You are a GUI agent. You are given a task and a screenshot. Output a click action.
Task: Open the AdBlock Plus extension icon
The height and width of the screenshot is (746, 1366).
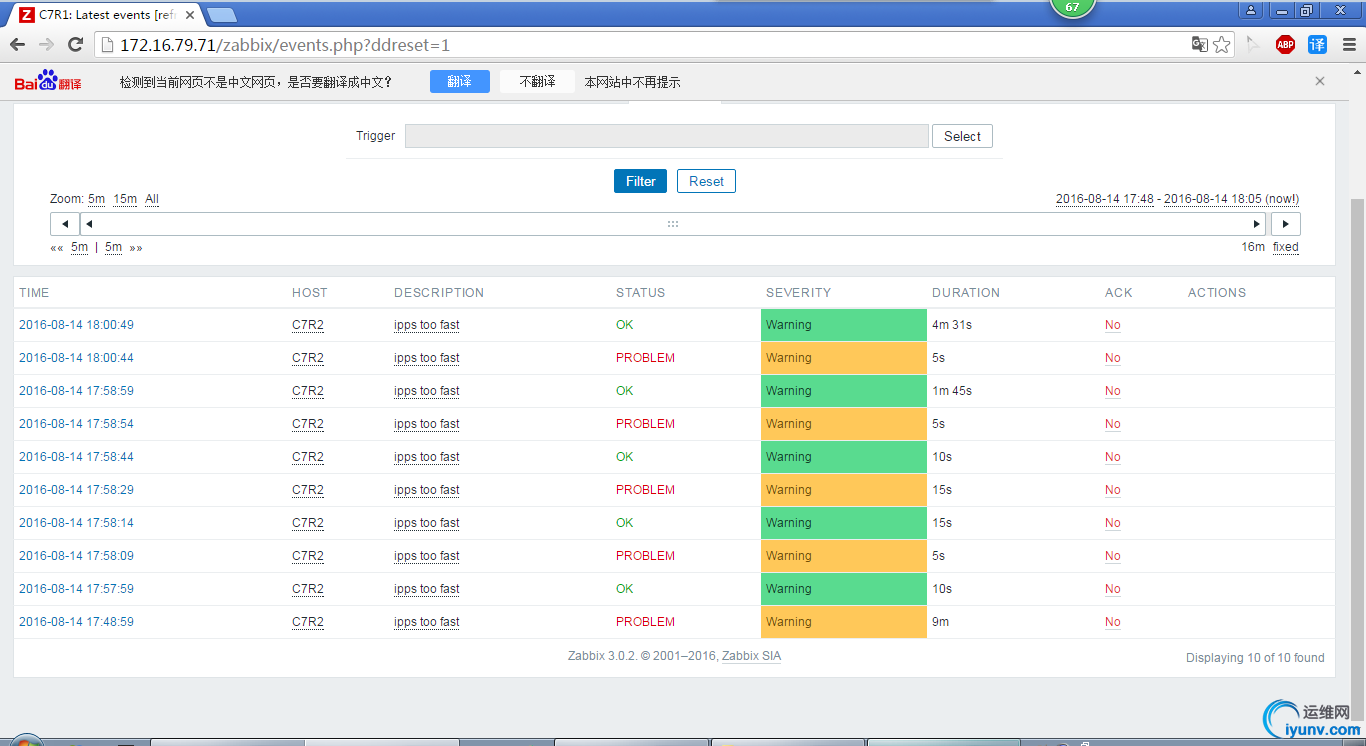pos(1285,44)
